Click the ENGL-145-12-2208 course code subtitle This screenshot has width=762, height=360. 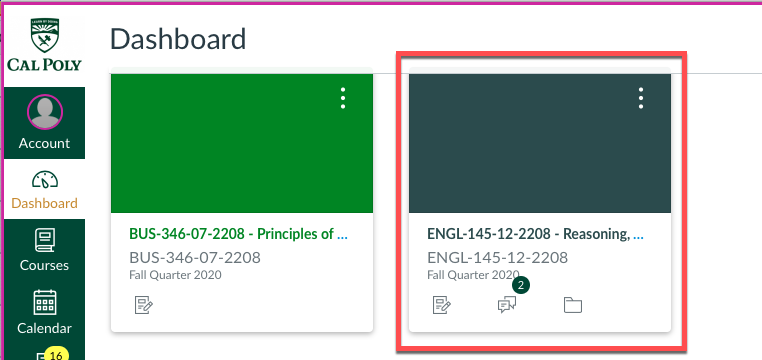[497, 257]
